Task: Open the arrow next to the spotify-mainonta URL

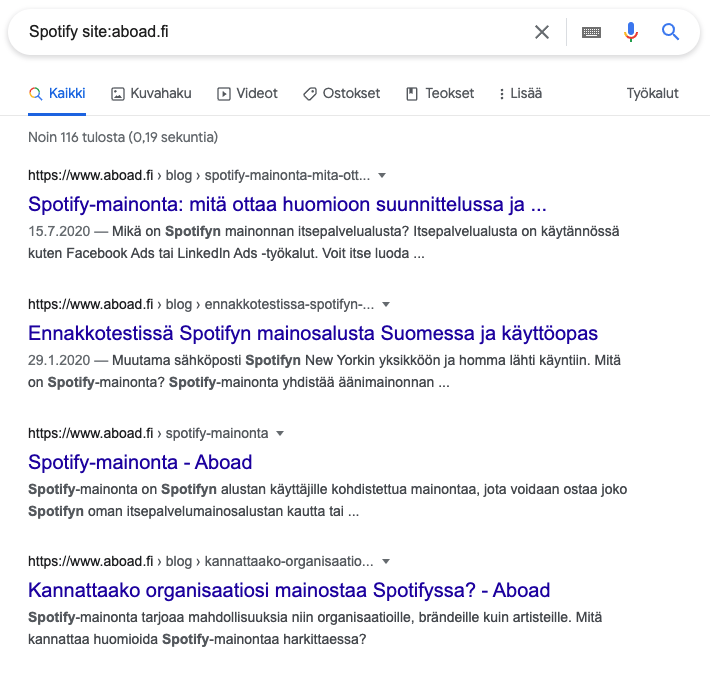Action: [x=280, y=433]
